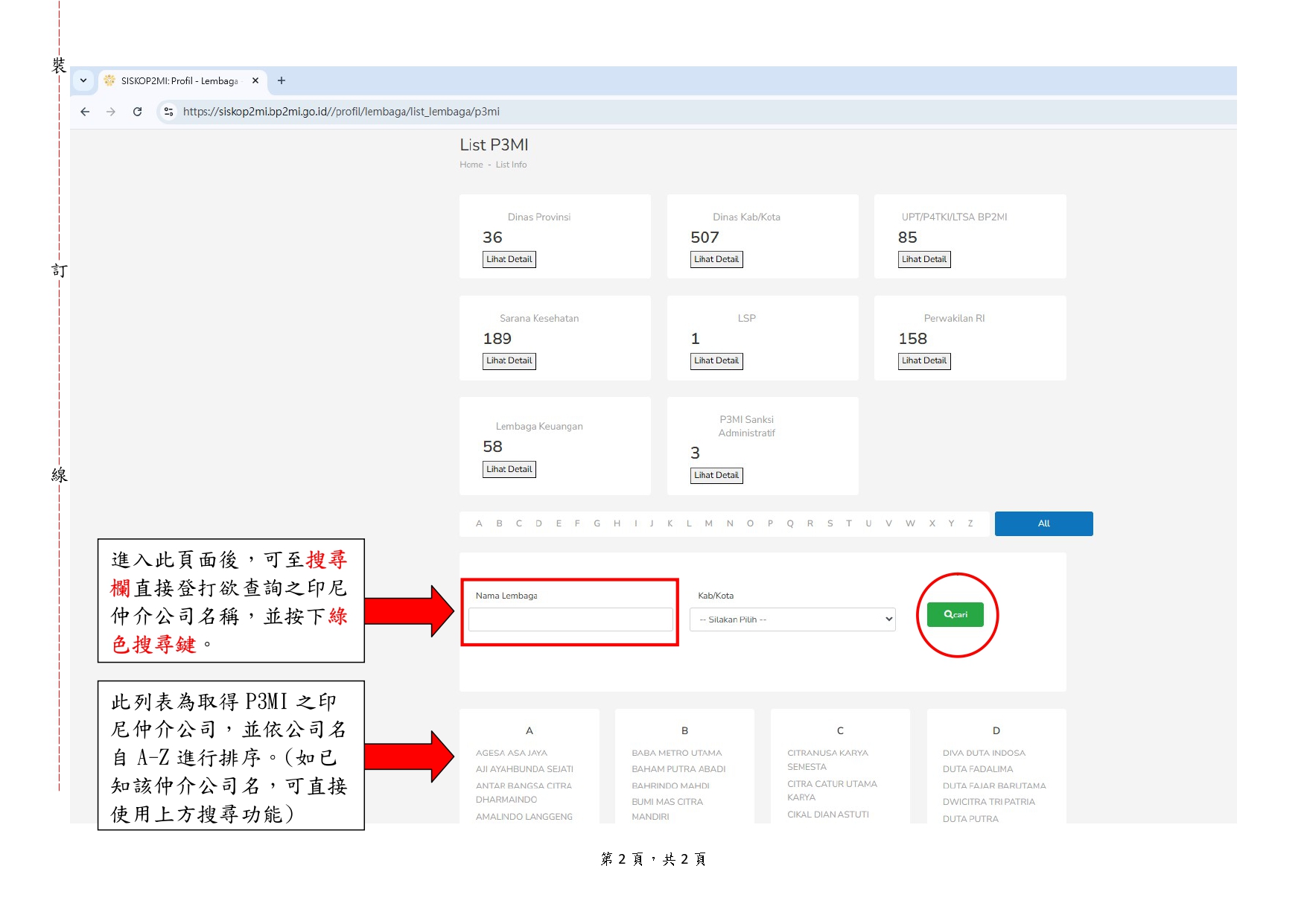Open the tab search chevron dropdown
1307x924 pixels.
click(x=83, y=80)
